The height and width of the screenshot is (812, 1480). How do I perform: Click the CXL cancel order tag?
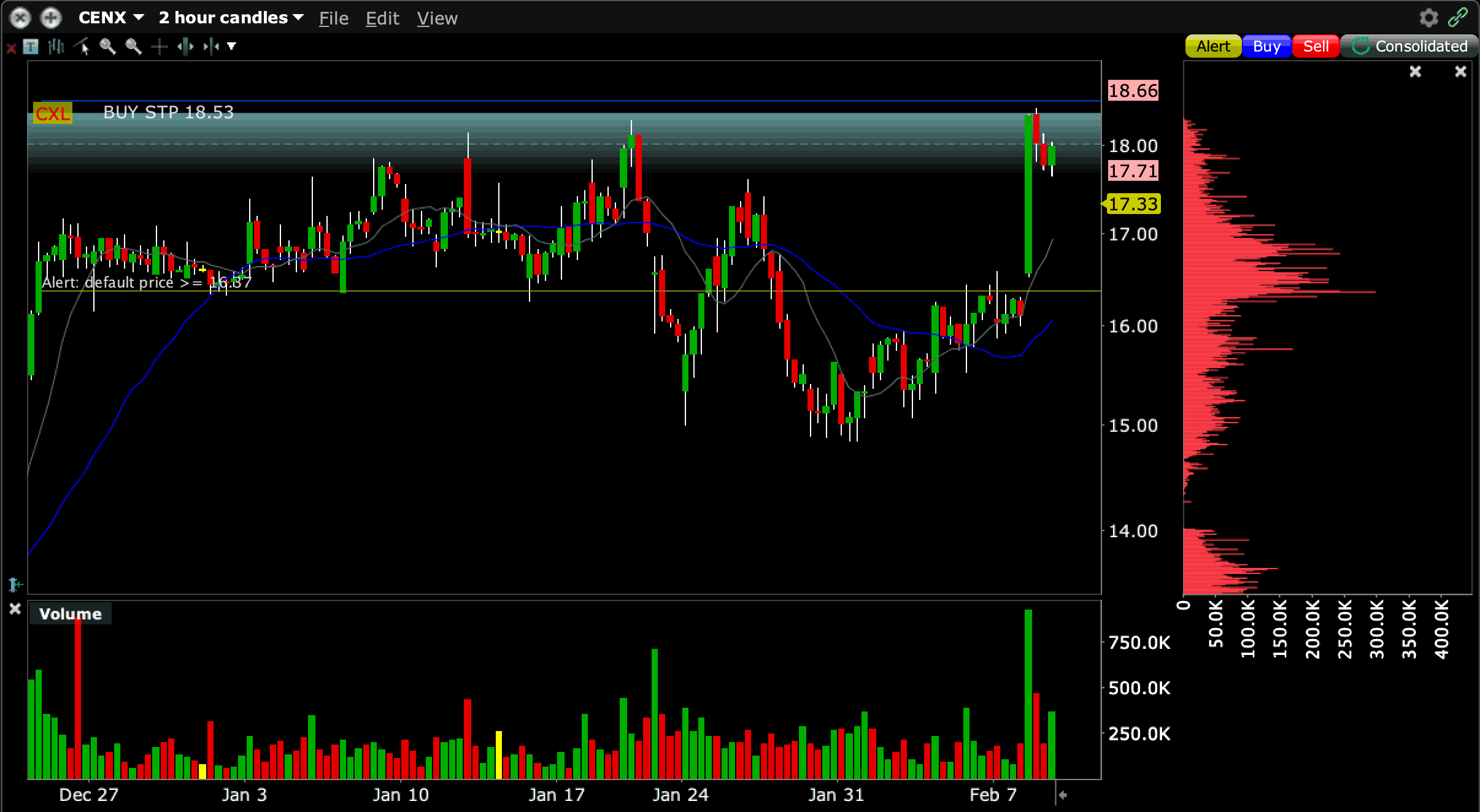point(53,113)
